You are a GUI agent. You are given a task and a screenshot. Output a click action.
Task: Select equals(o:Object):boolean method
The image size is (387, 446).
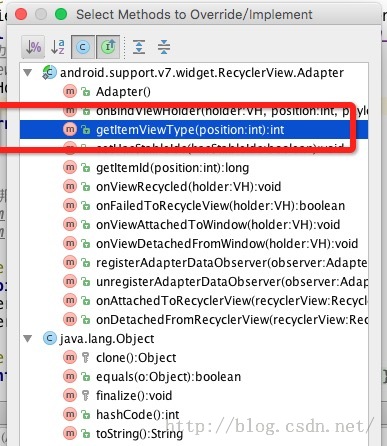point(194,377)
